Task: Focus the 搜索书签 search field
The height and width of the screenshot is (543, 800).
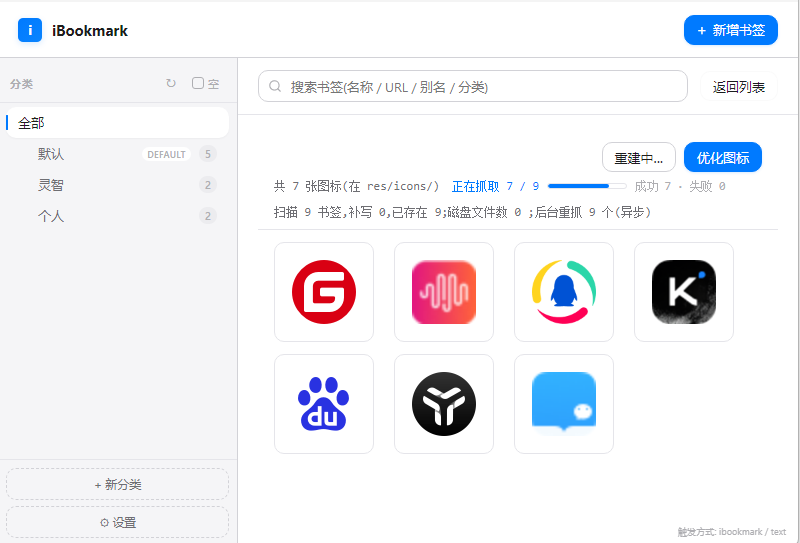Action: 473,86
